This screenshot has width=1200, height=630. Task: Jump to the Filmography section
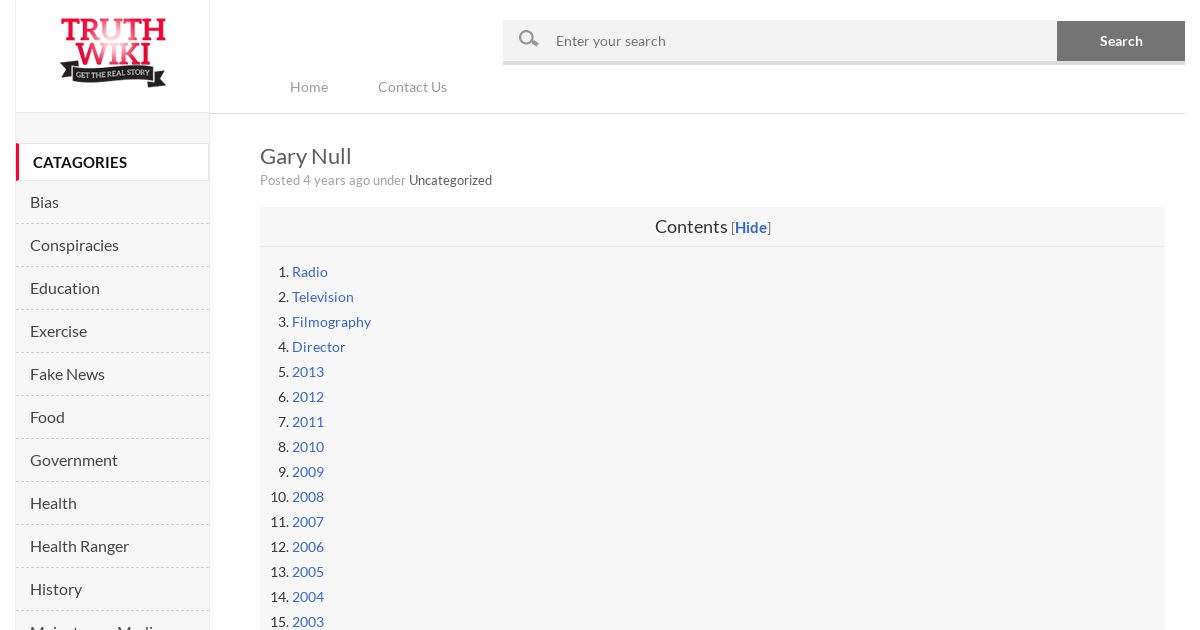coord(331,322)
